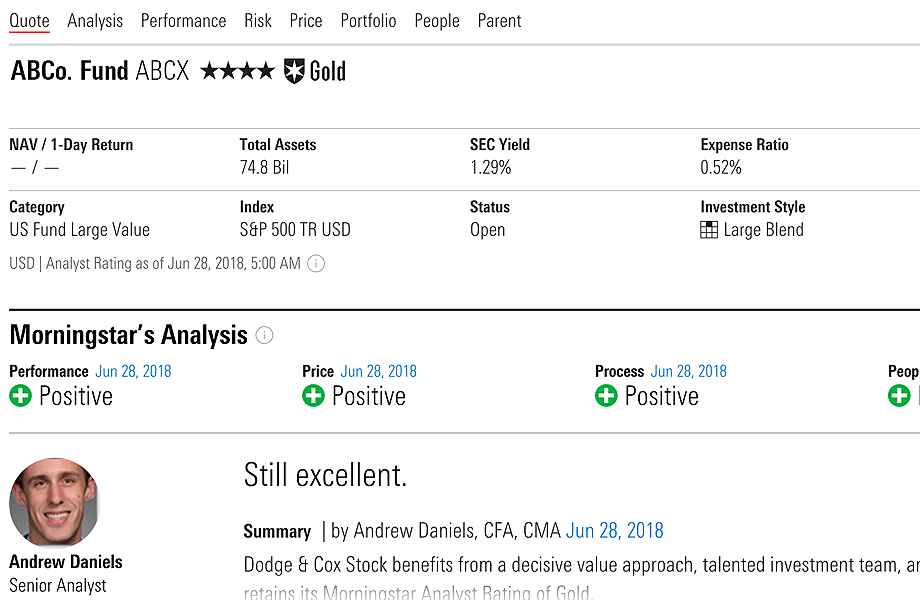
Task: Open the Quote tab
Action: 29,21
